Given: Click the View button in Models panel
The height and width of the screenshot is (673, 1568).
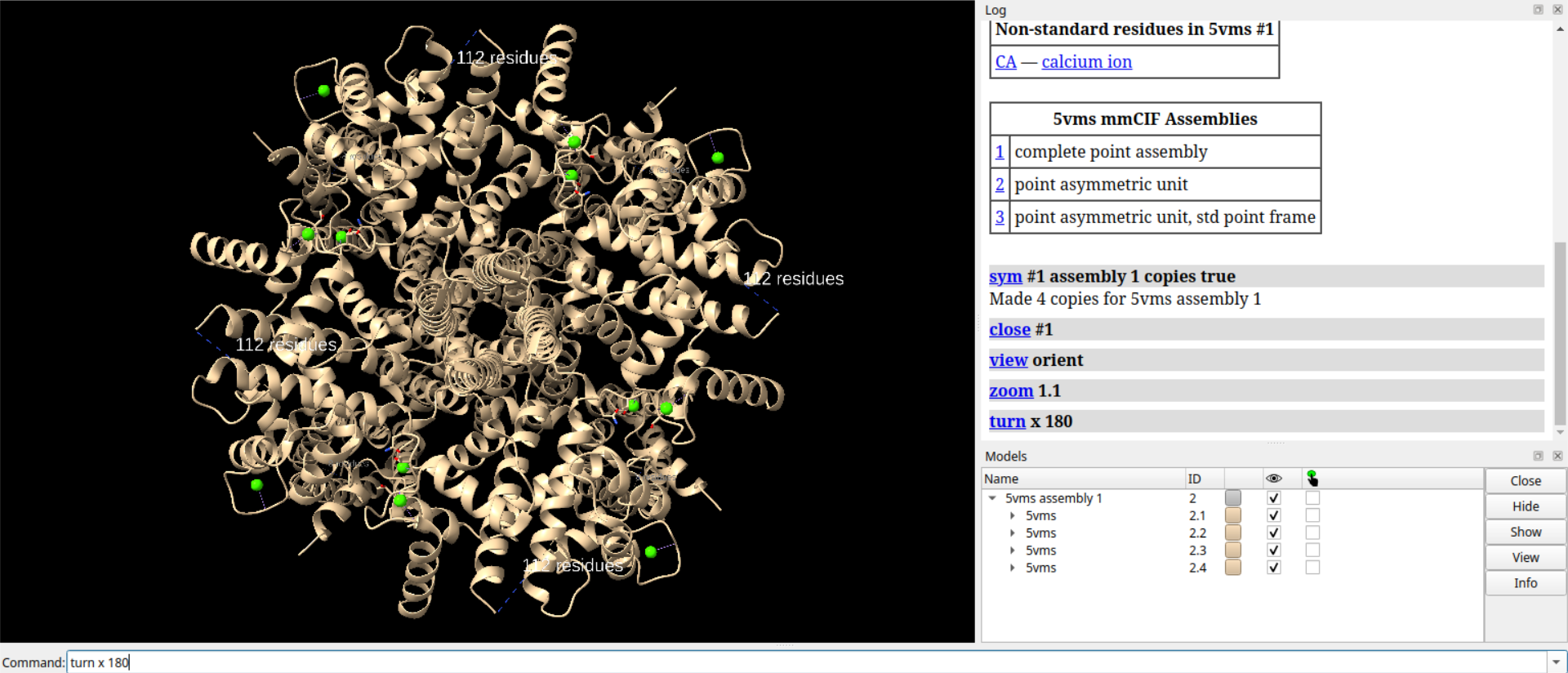Looking at the screenshot, I should pos(1526,557).
